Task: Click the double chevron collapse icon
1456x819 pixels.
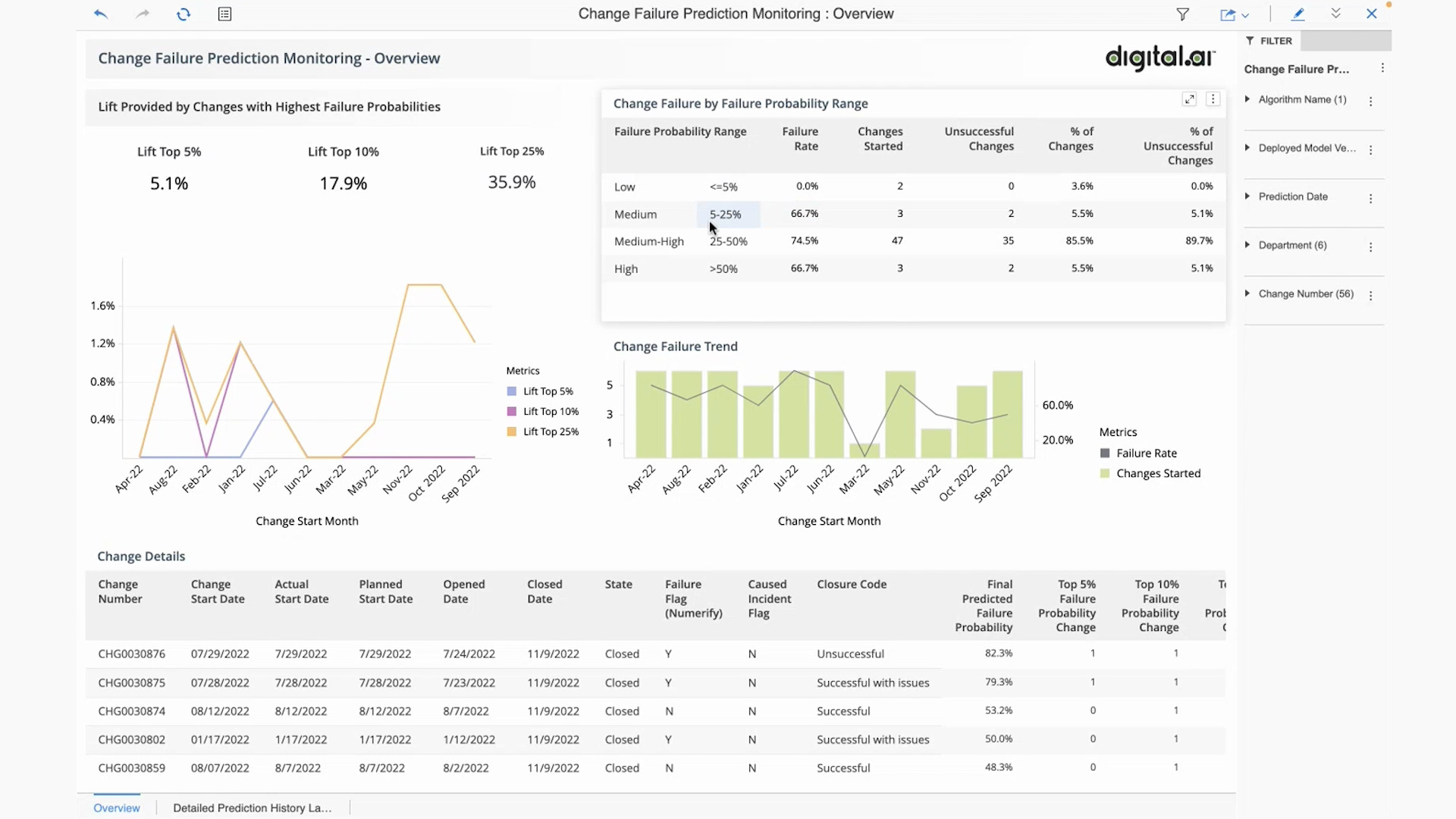Action: pyautogui.click(x=1335, y=14)
